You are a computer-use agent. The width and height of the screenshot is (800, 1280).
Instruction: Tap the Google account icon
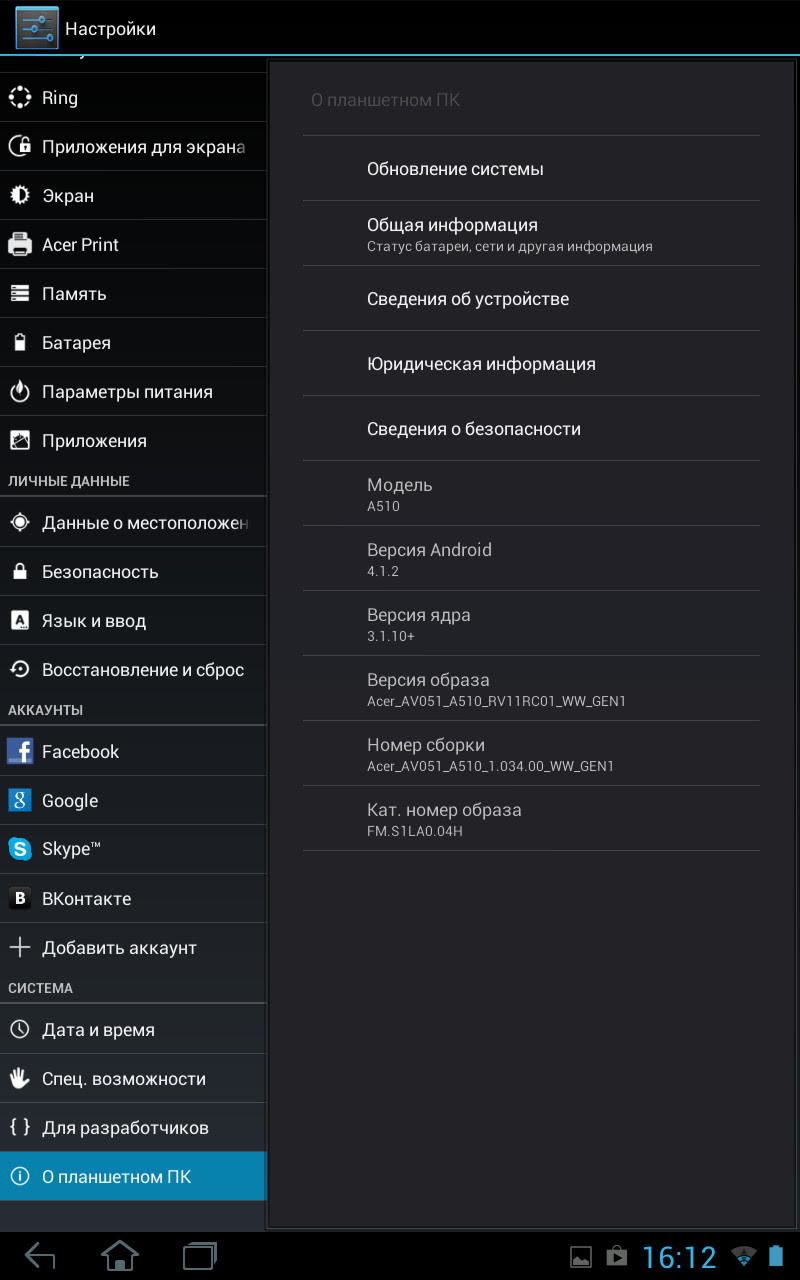[20, 800]
